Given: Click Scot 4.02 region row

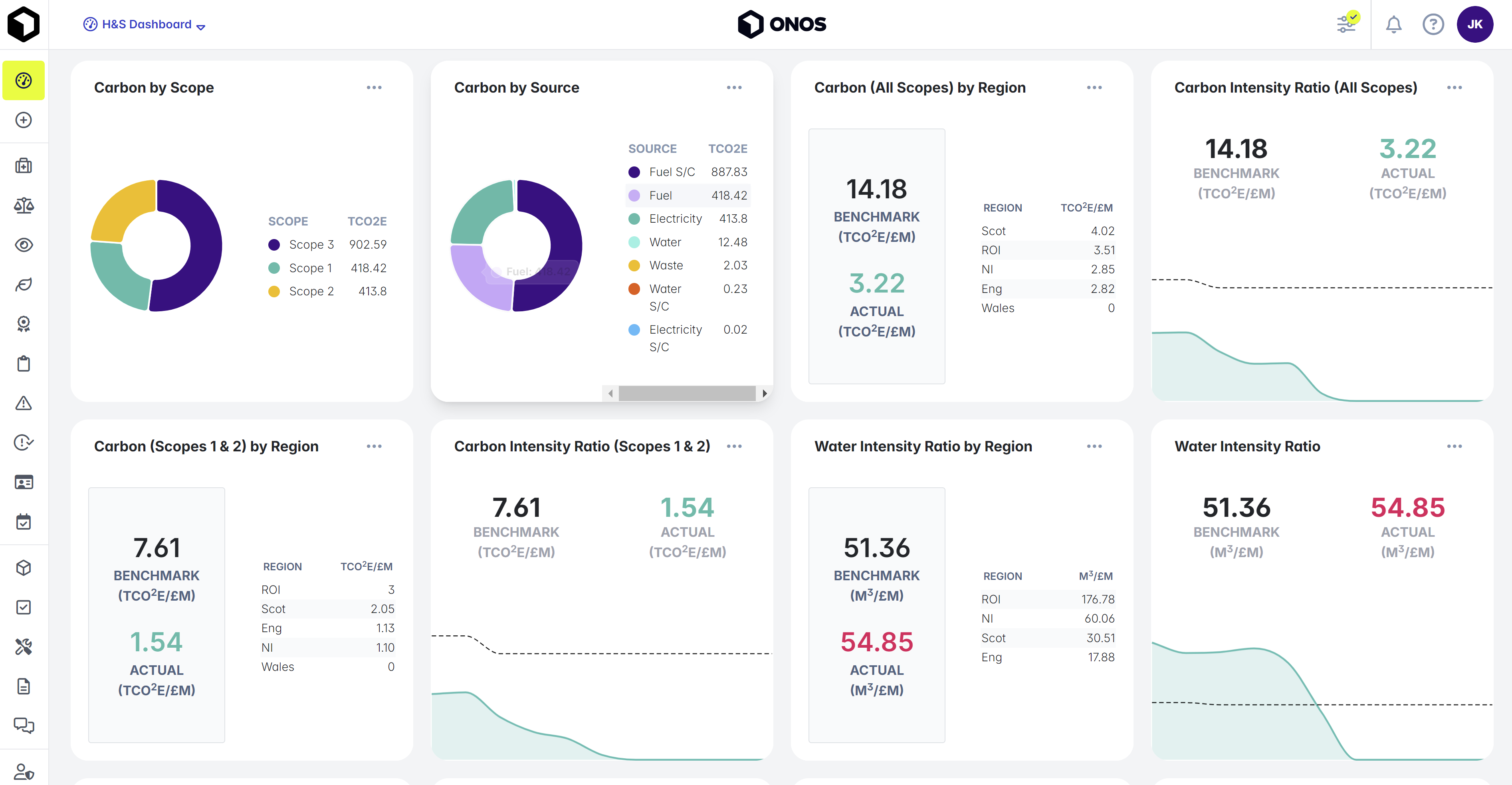Looking at the screenshot, I should 1048,231.
